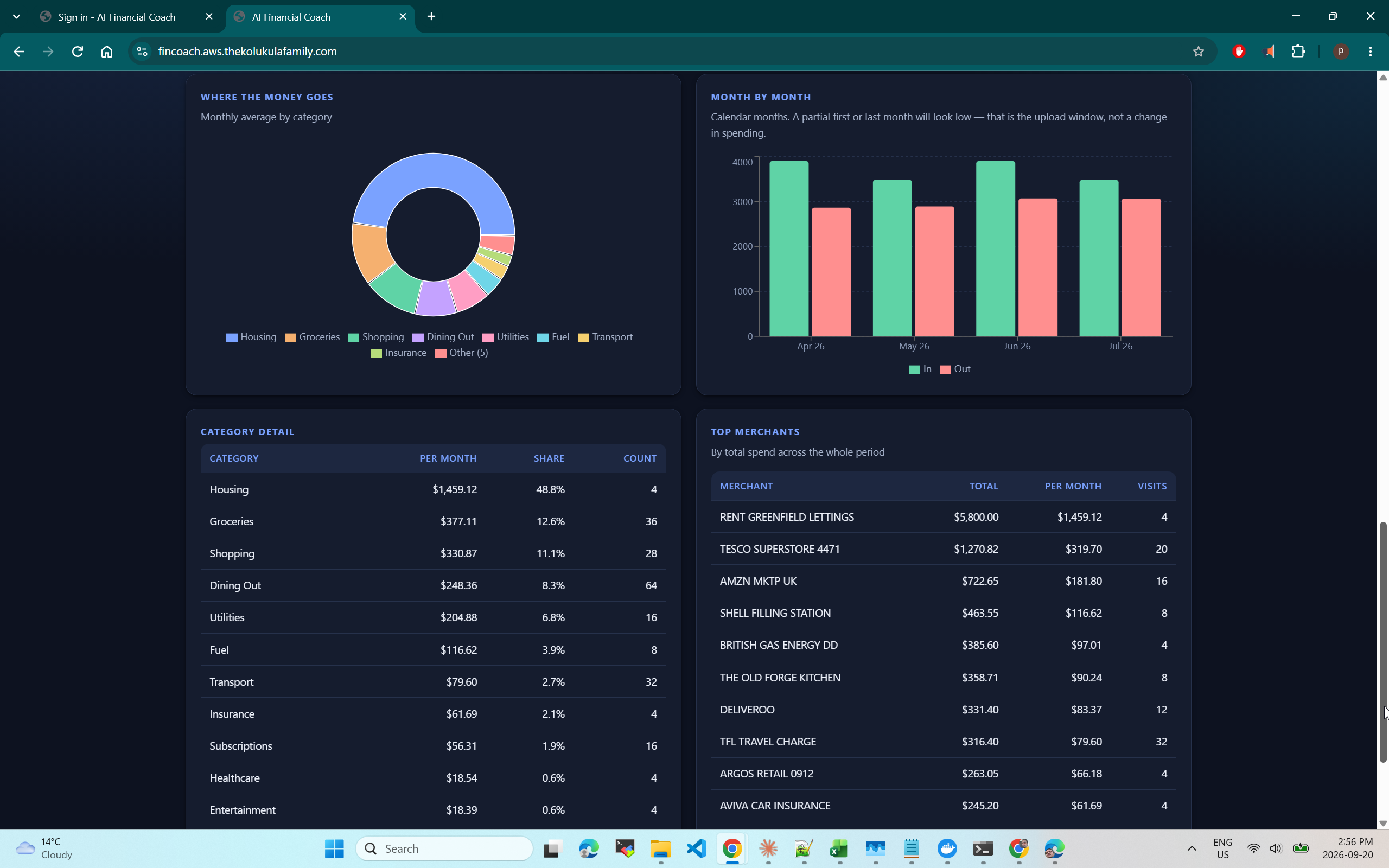Toggle the Utilities legend entry
Image resolution: width=1389 pixels, height=868 pixels.
(506, 337)
